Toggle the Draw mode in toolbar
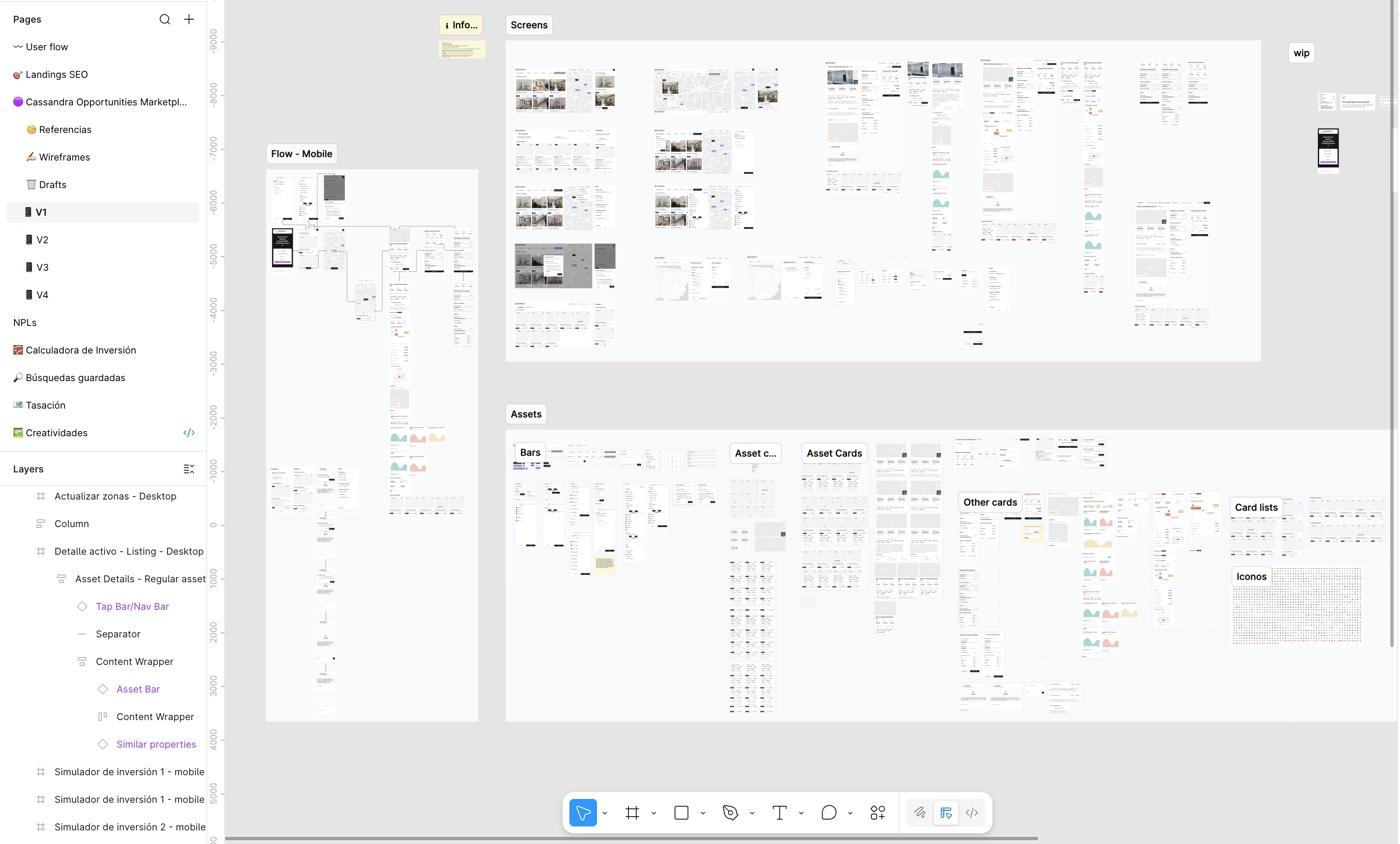The height and width of the screenshot is (844, 1400). pyautogui.click(x=920, y=813)
